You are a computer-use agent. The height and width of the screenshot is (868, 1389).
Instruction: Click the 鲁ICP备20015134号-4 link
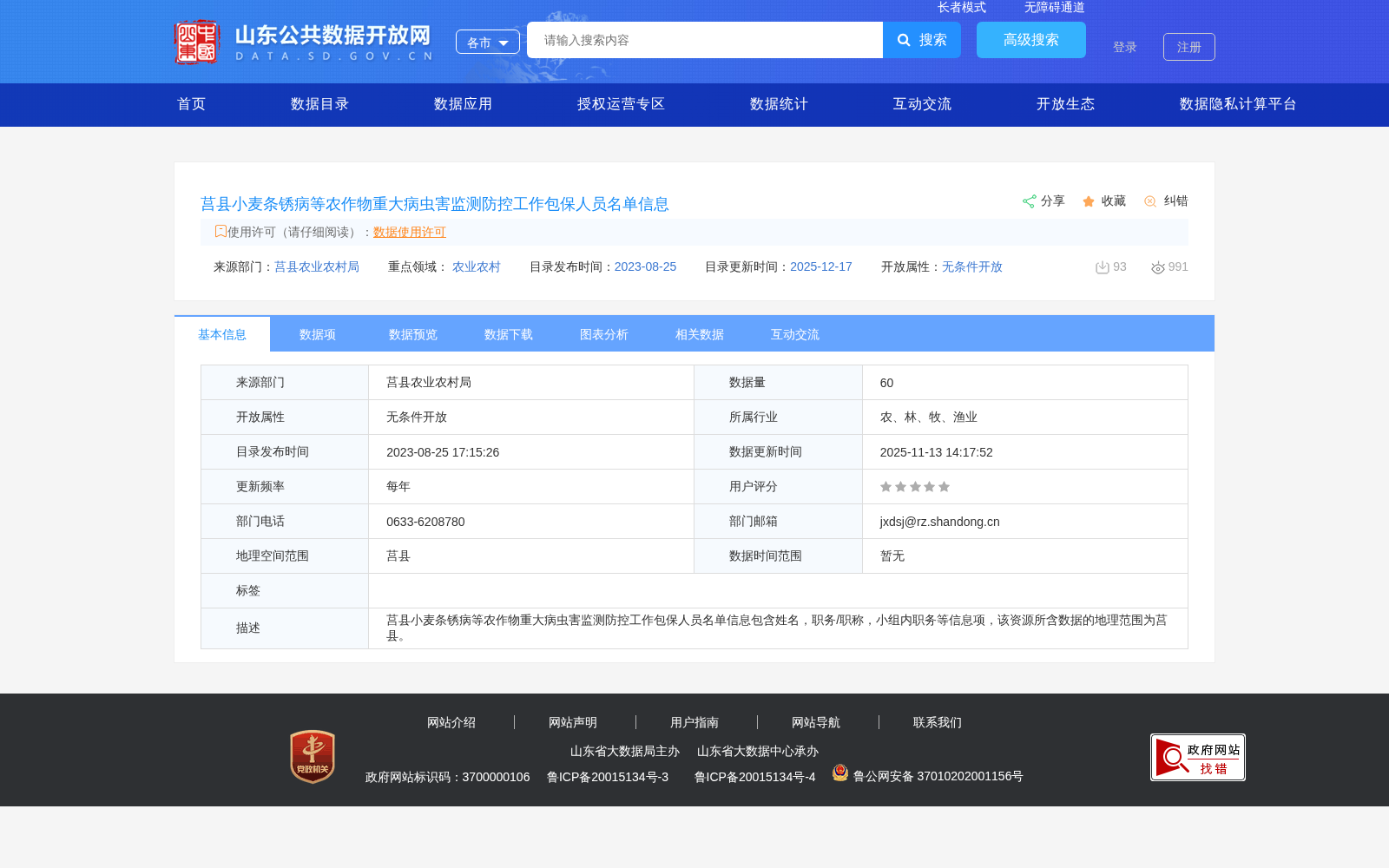755,777
